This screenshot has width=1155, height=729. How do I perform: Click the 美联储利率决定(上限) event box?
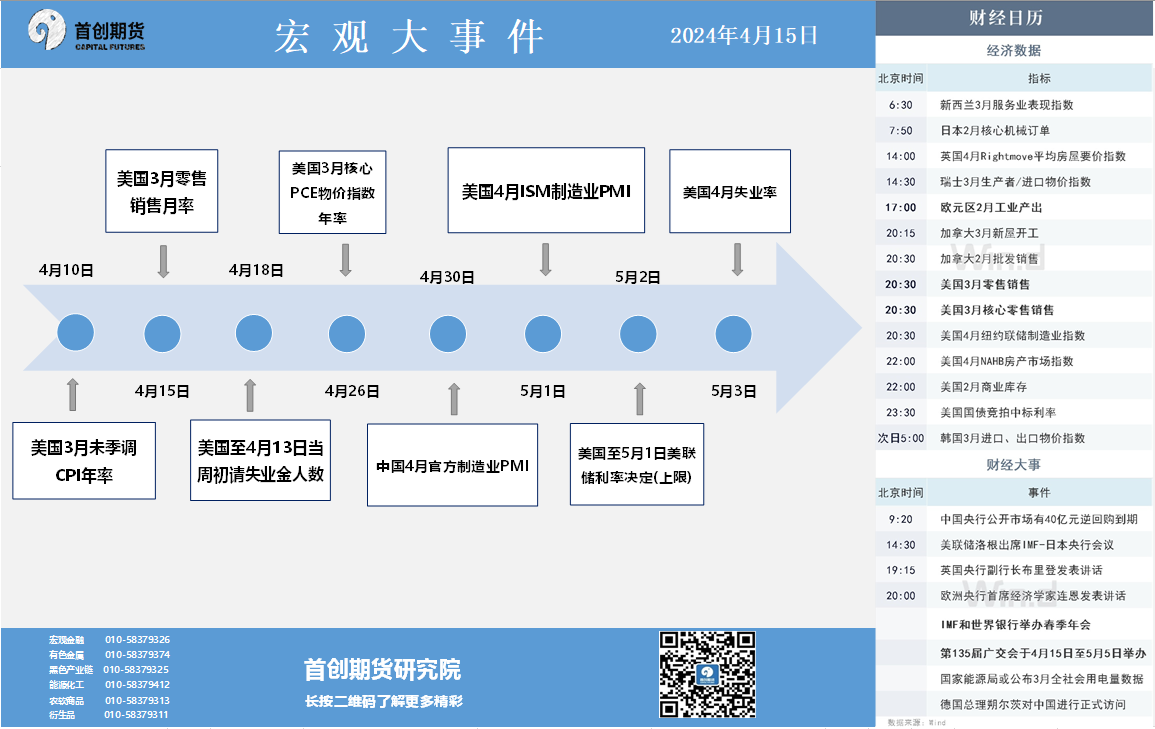click(x=637, y=464)
